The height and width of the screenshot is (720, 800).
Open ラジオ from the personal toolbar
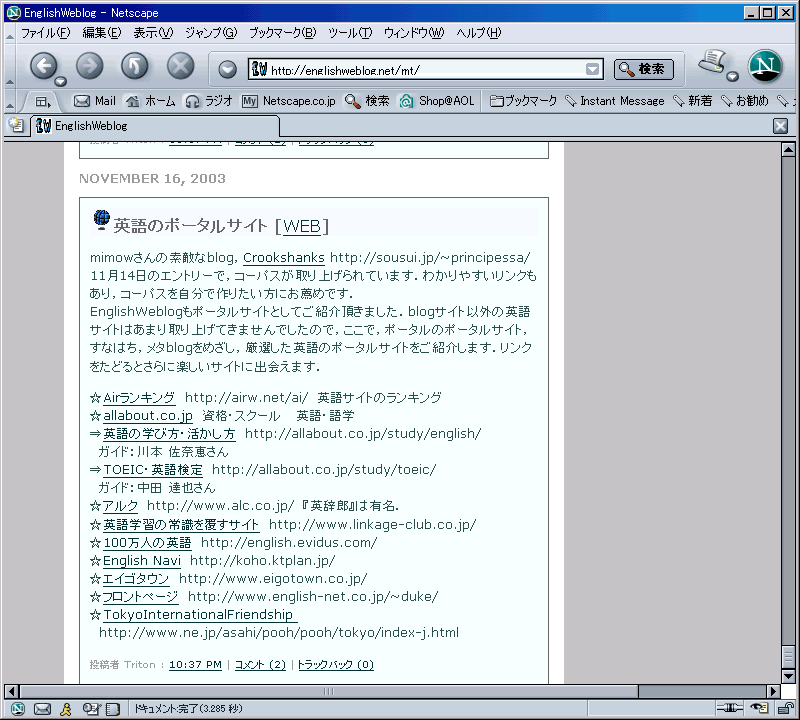pos(209,101)
